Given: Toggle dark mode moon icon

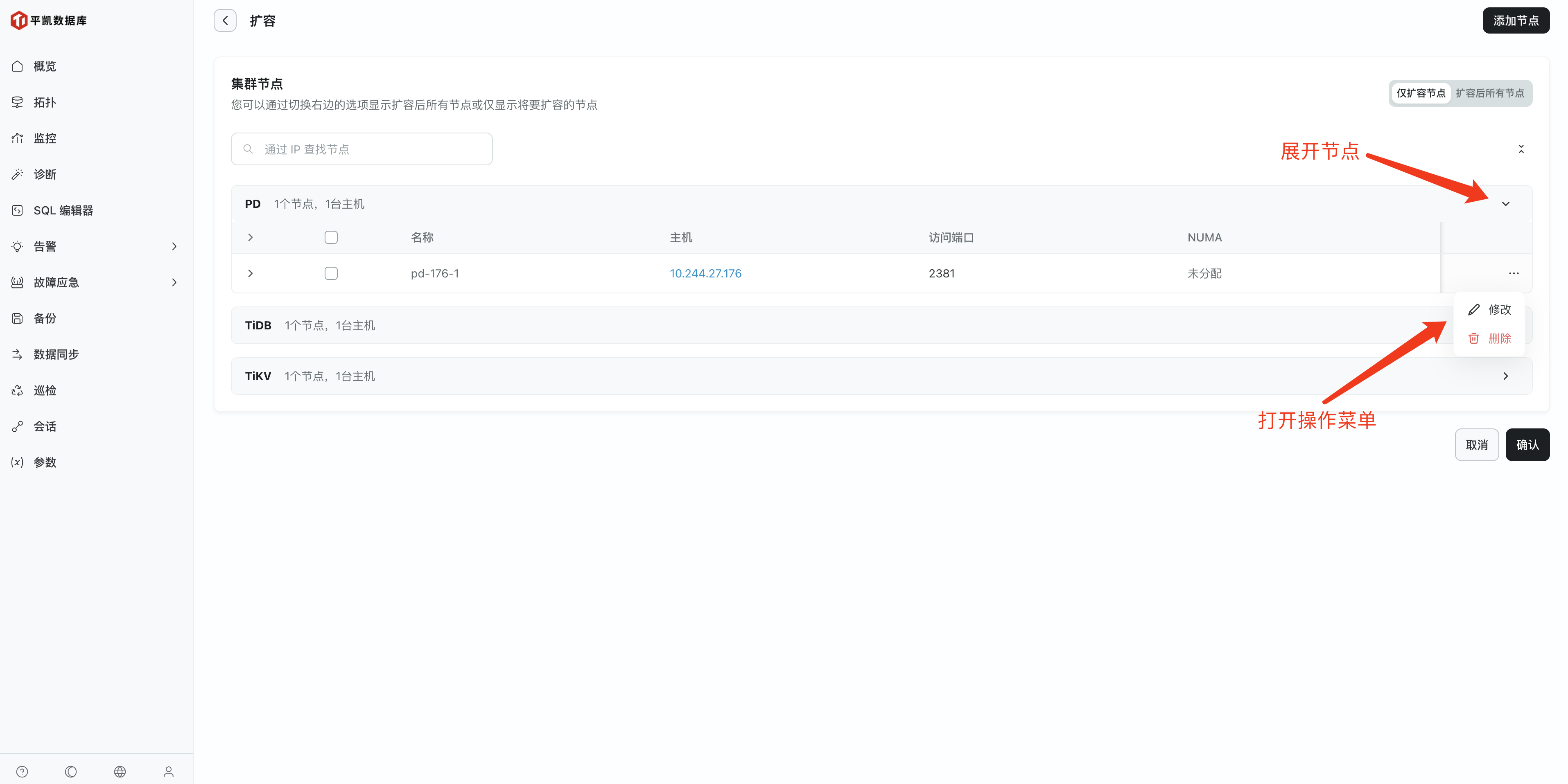Looking at the screenshot, I should click(70, 771).
